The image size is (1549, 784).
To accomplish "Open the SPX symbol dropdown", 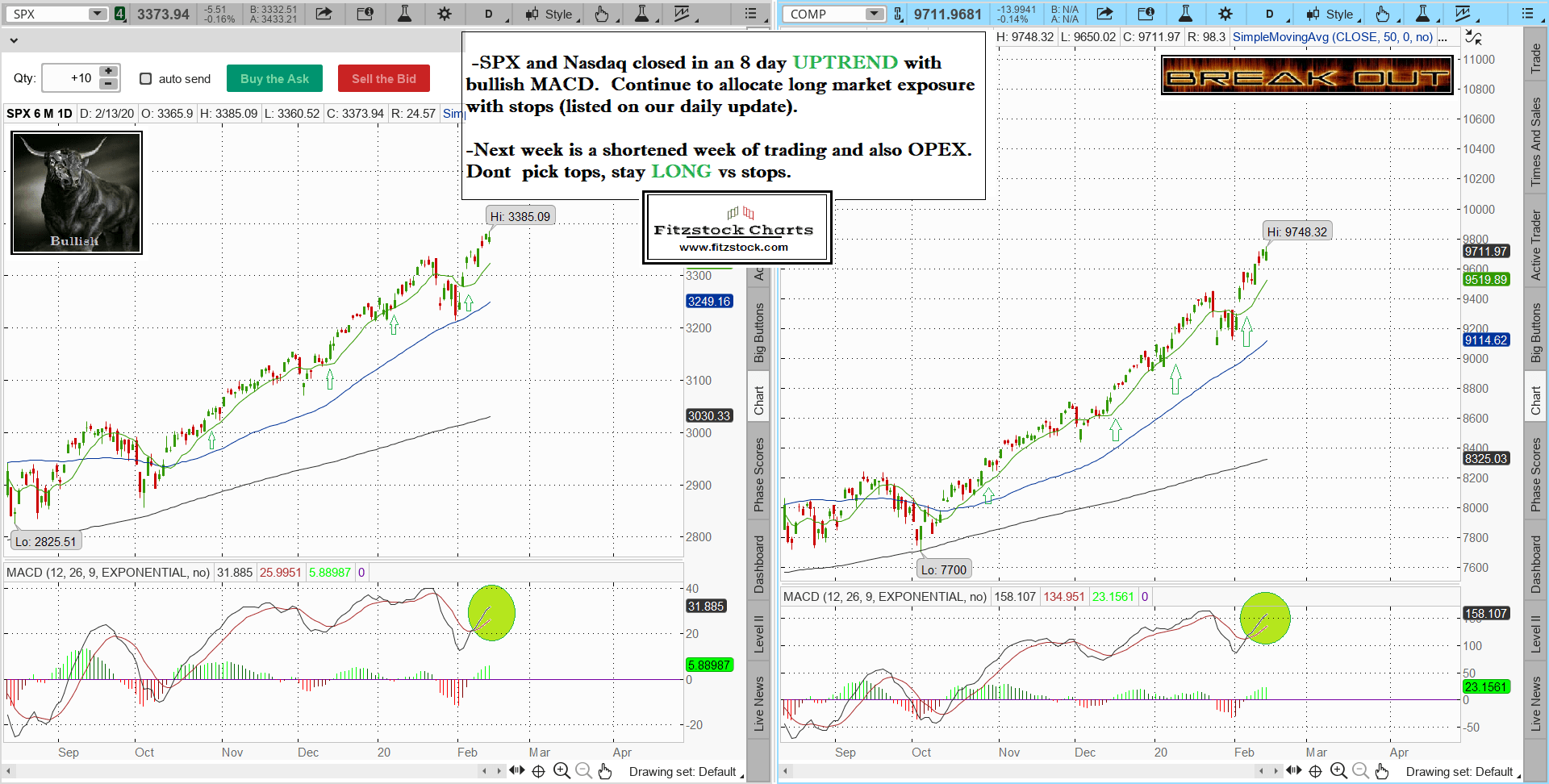I will pos(97,14).
